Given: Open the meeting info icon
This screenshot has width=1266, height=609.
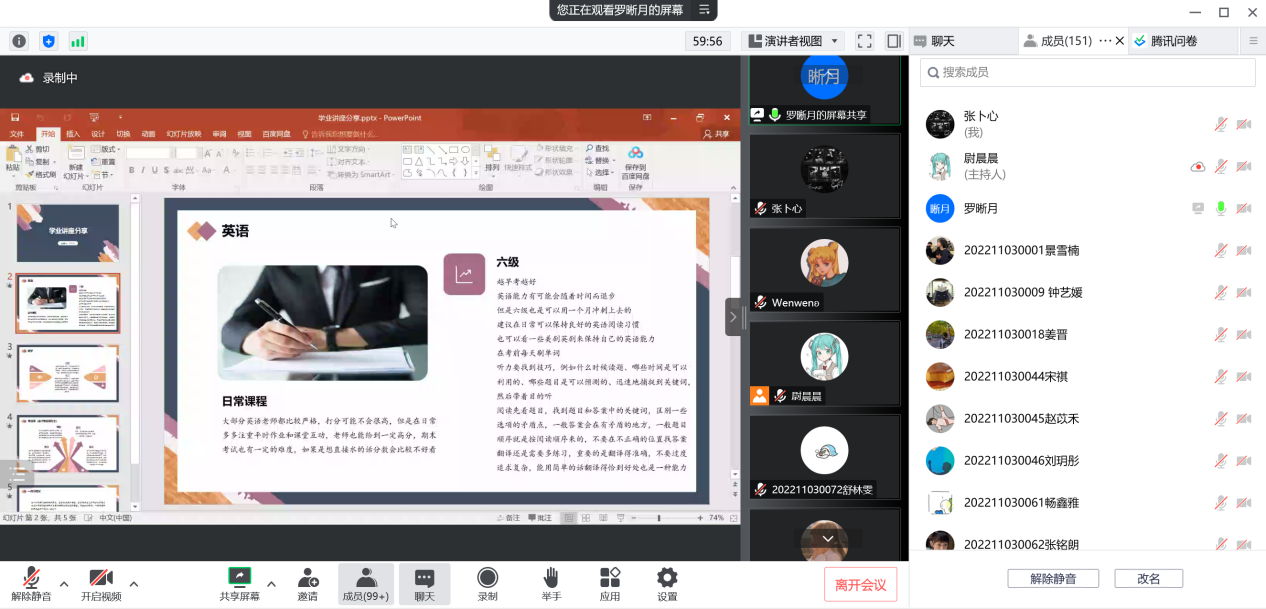Looking at the screenshot, I should pyautogui.click(x=19, y=41).
